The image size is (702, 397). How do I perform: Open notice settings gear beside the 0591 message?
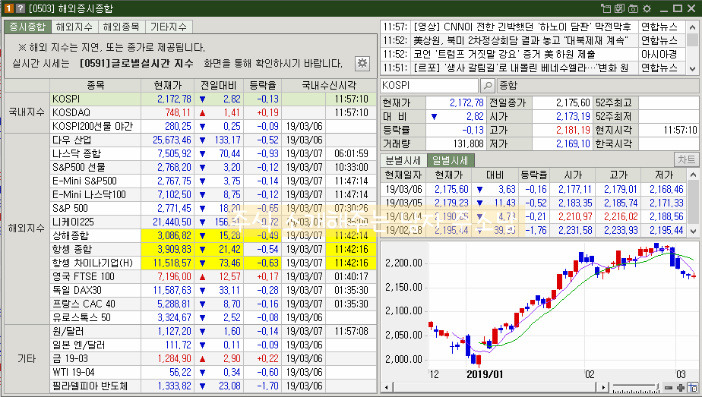pyautogui.click(x=362, y=63)
